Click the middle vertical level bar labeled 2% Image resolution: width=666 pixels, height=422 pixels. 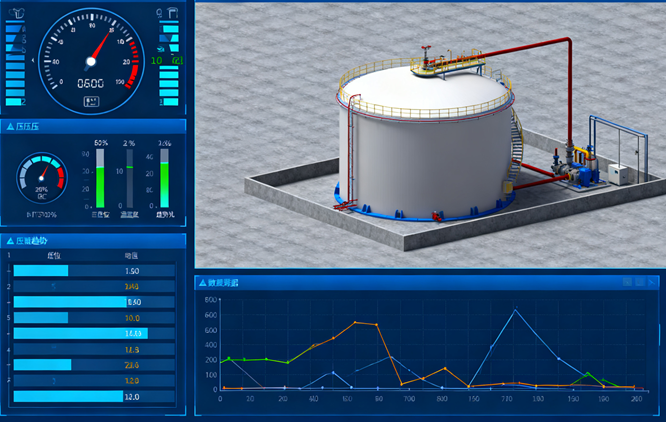pyautogui.click(x=128, y=180)
